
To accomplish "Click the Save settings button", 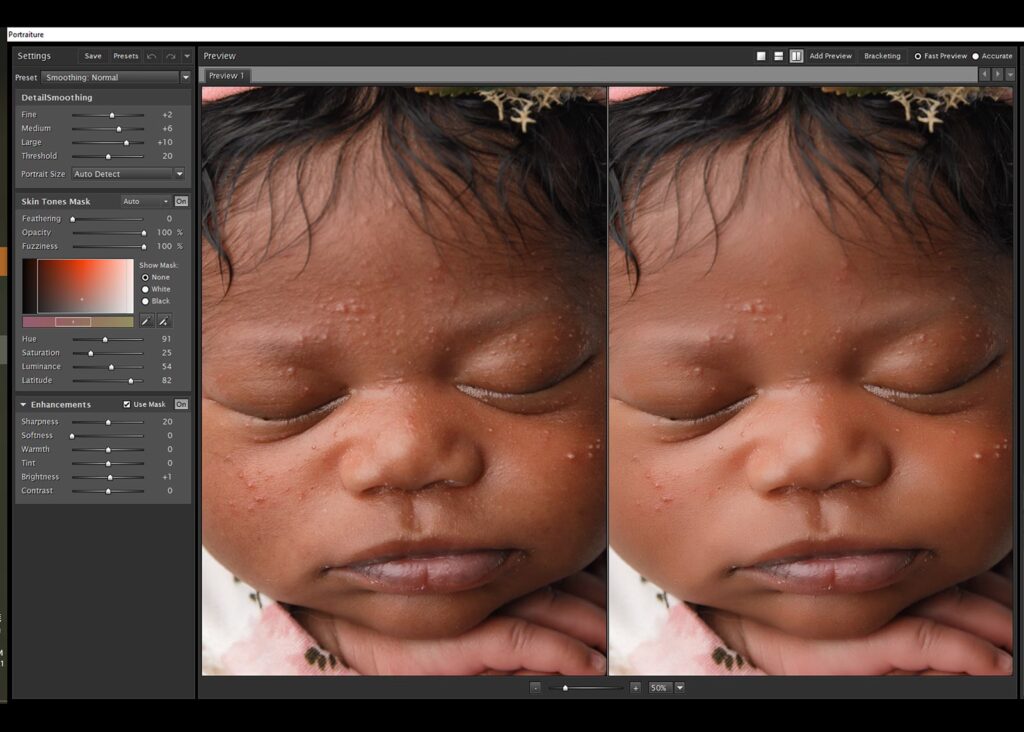I will [x=93, y=56].
